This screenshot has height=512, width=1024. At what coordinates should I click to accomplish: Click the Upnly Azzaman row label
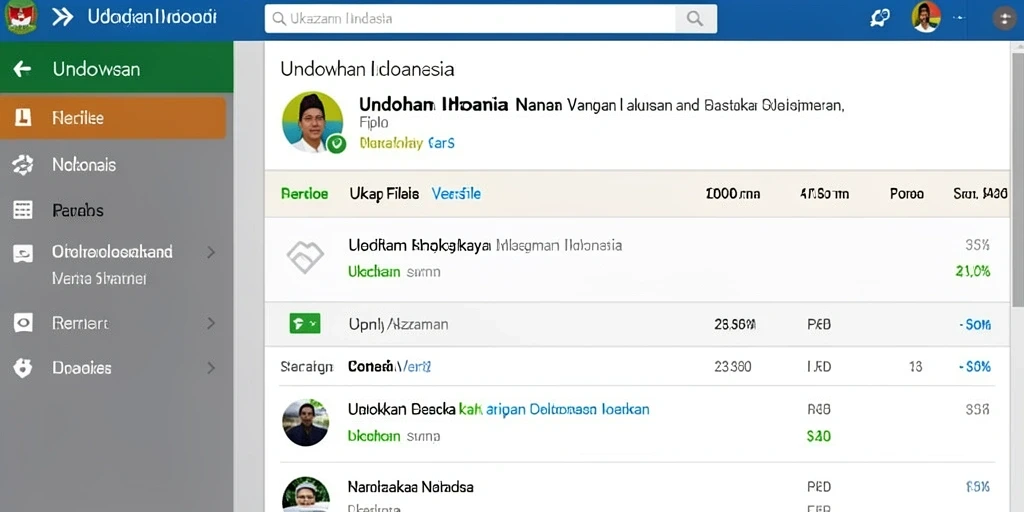398,323
